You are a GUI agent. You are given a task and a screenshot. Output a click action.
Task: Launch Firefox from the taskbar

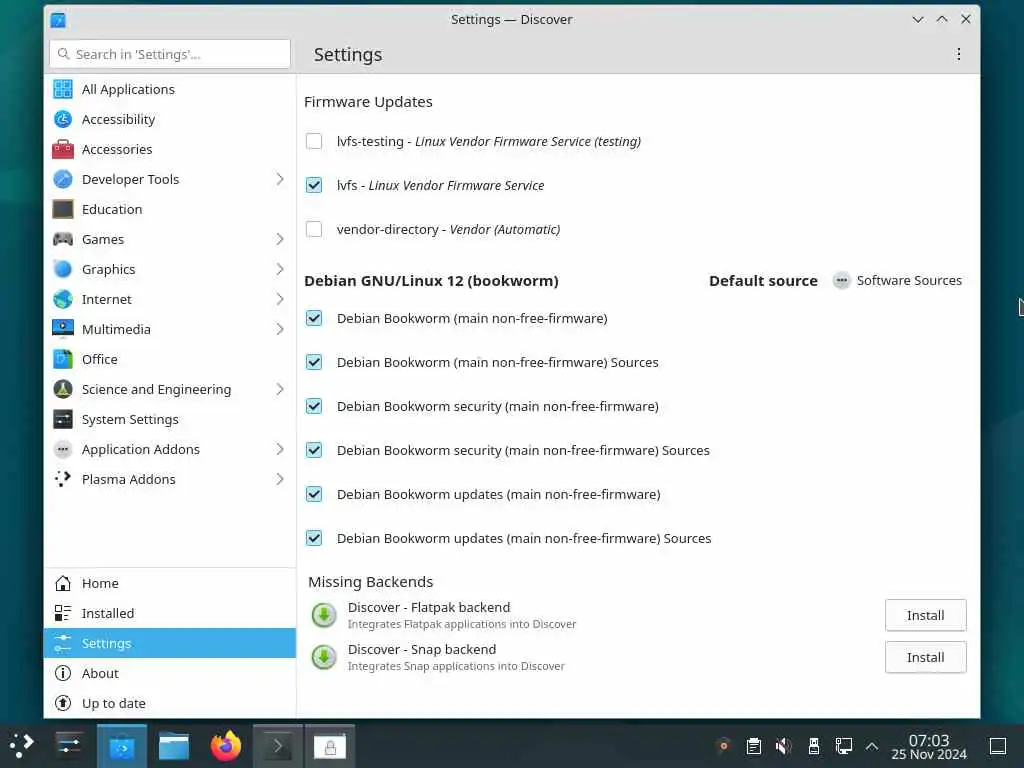pyautogui.click(x=225, y=745)
